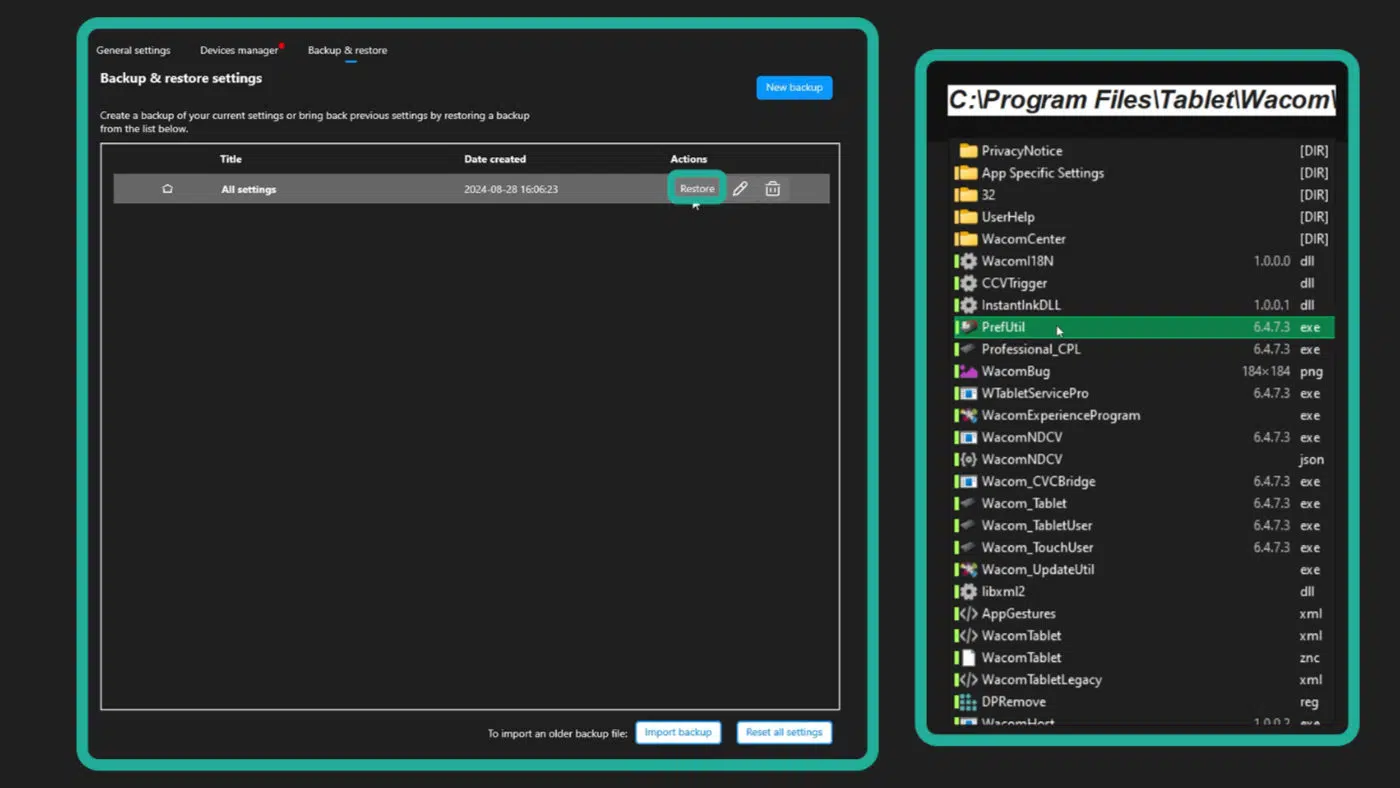
Task: Click the UserHelp folder icon
Action: coord(967,217)
